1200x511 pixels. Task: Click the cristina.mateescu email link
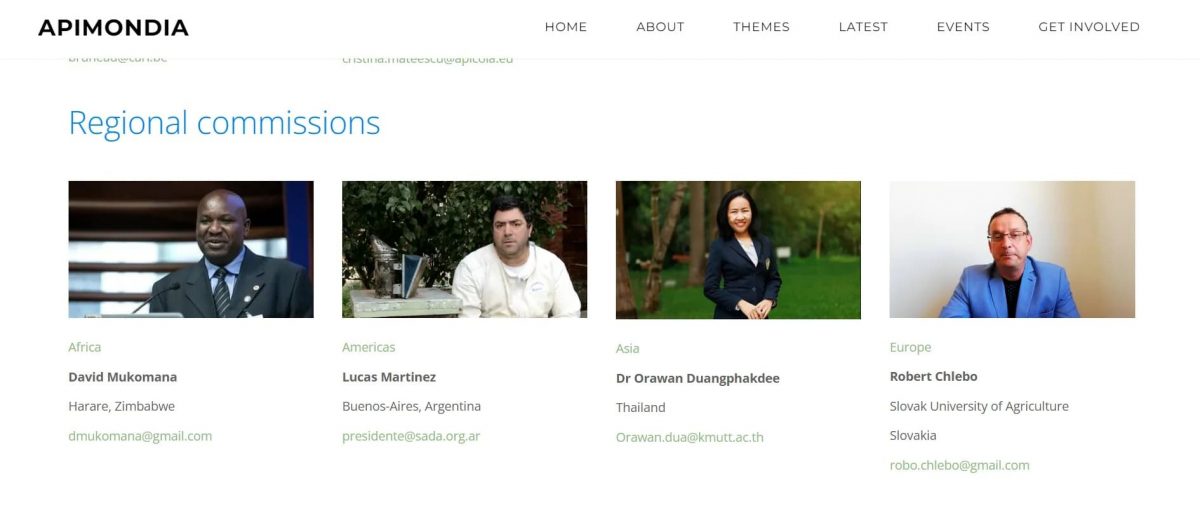tap(427, 59)
